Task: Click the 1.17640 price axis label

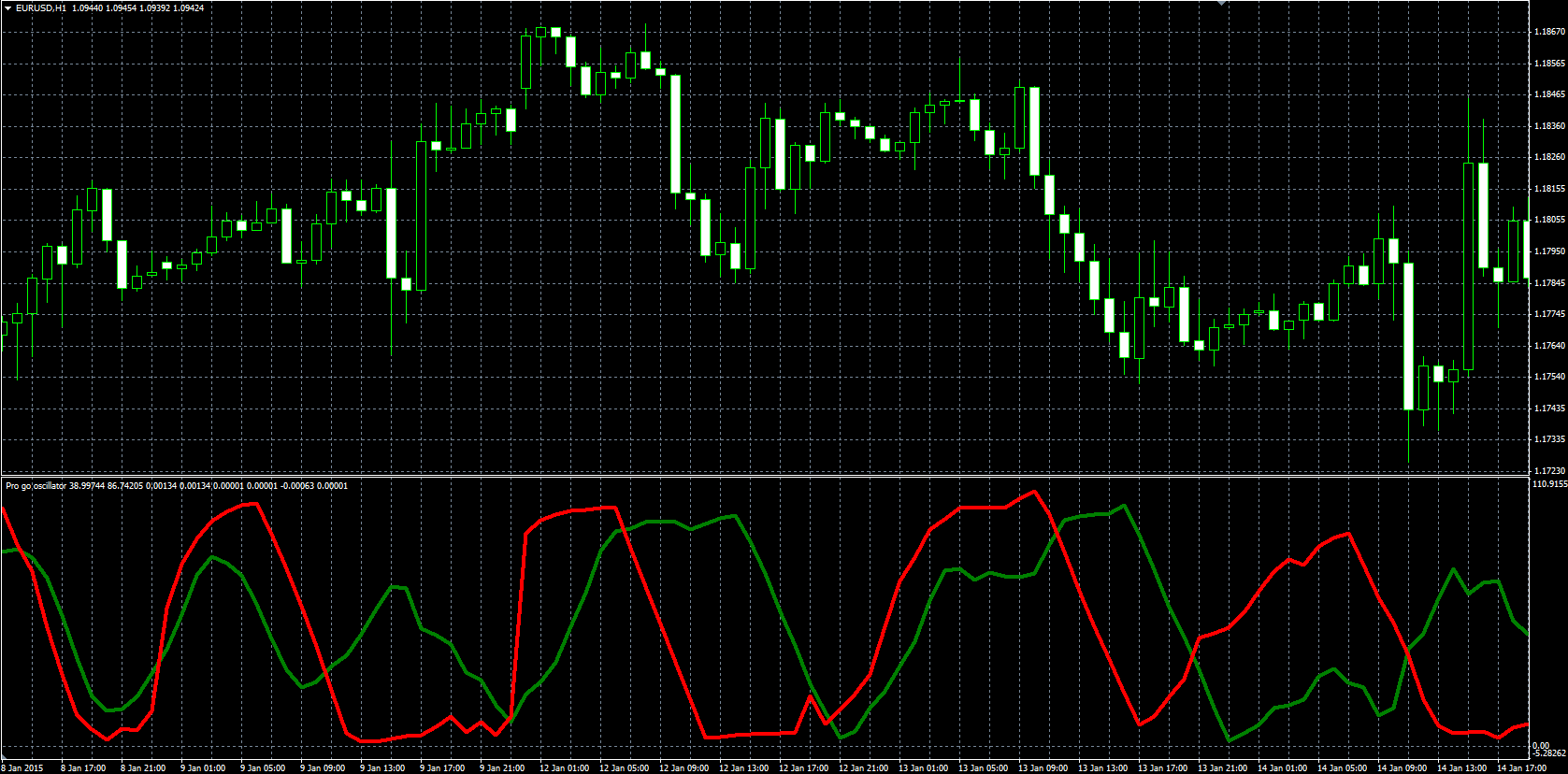Action: [x=1549, y=346]
